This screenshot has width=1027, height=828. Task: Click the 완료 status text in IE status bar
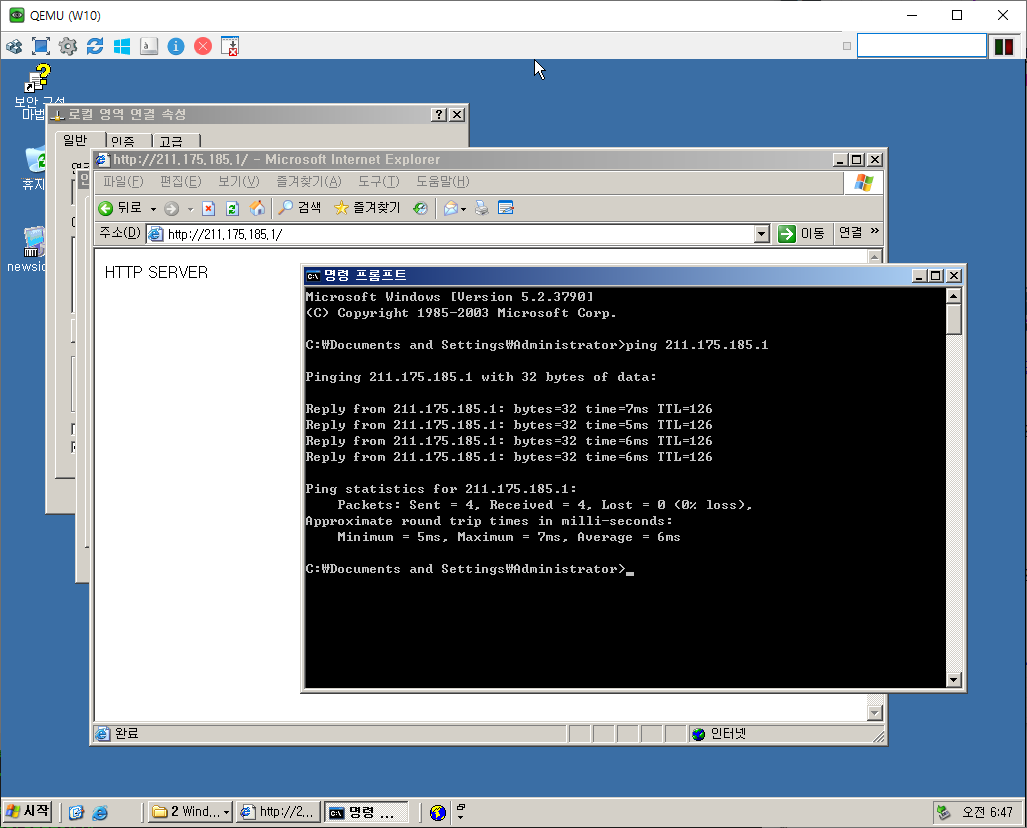click(127, 734)
